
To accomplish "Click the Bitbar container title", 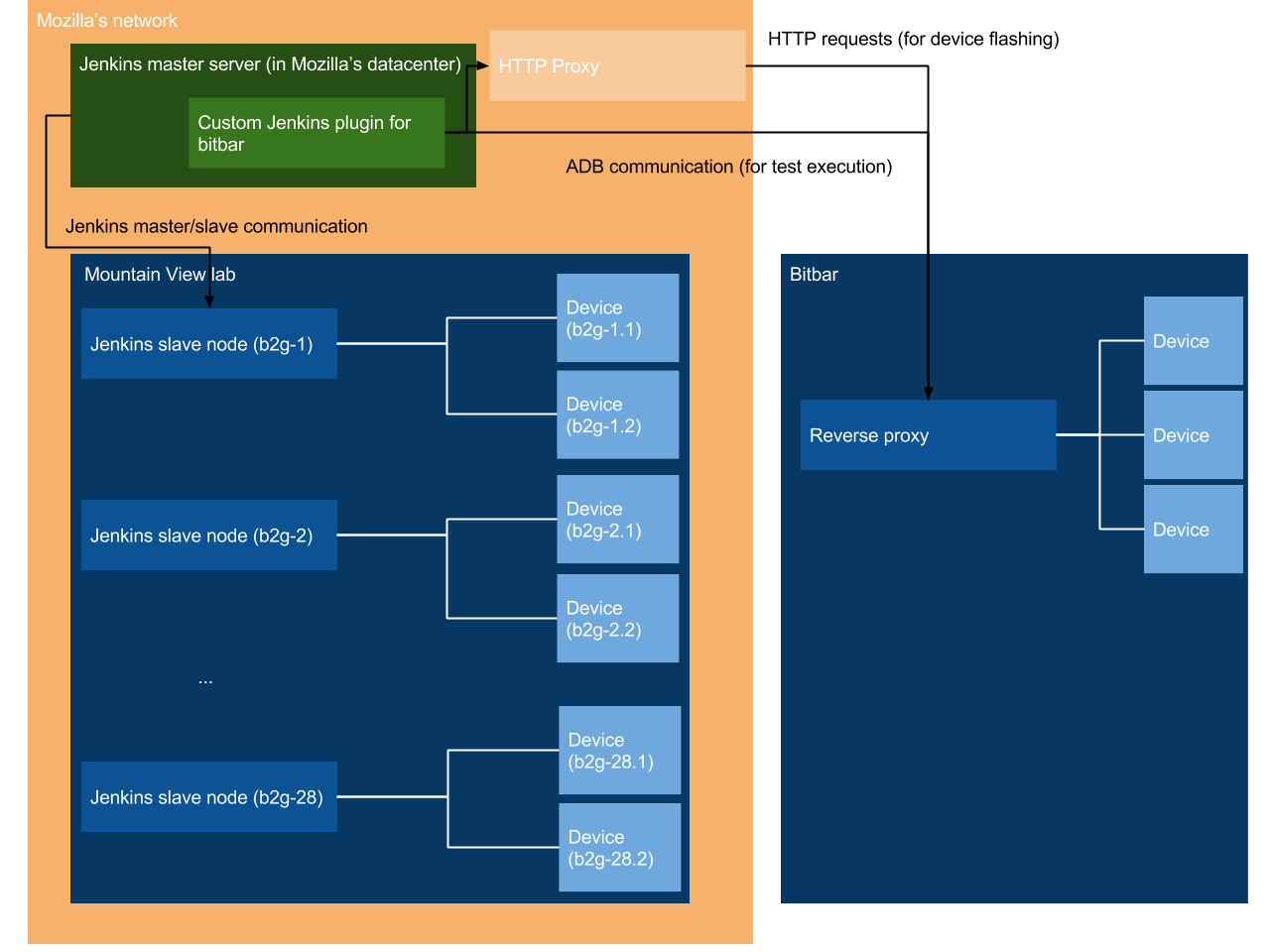I will [x=814, y=275].
